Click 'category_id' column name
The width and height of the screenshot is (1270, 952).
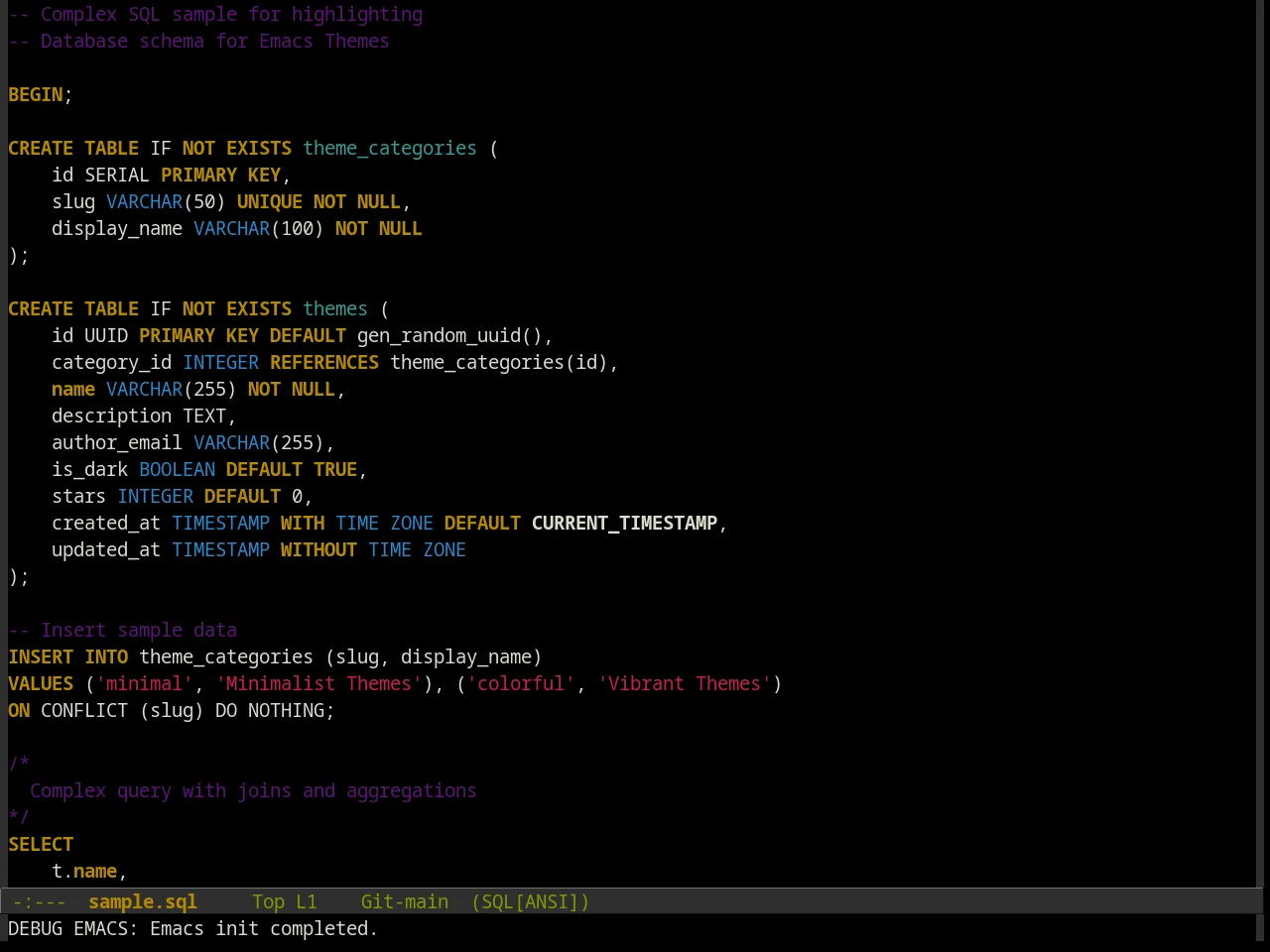(x=112, y=363)
